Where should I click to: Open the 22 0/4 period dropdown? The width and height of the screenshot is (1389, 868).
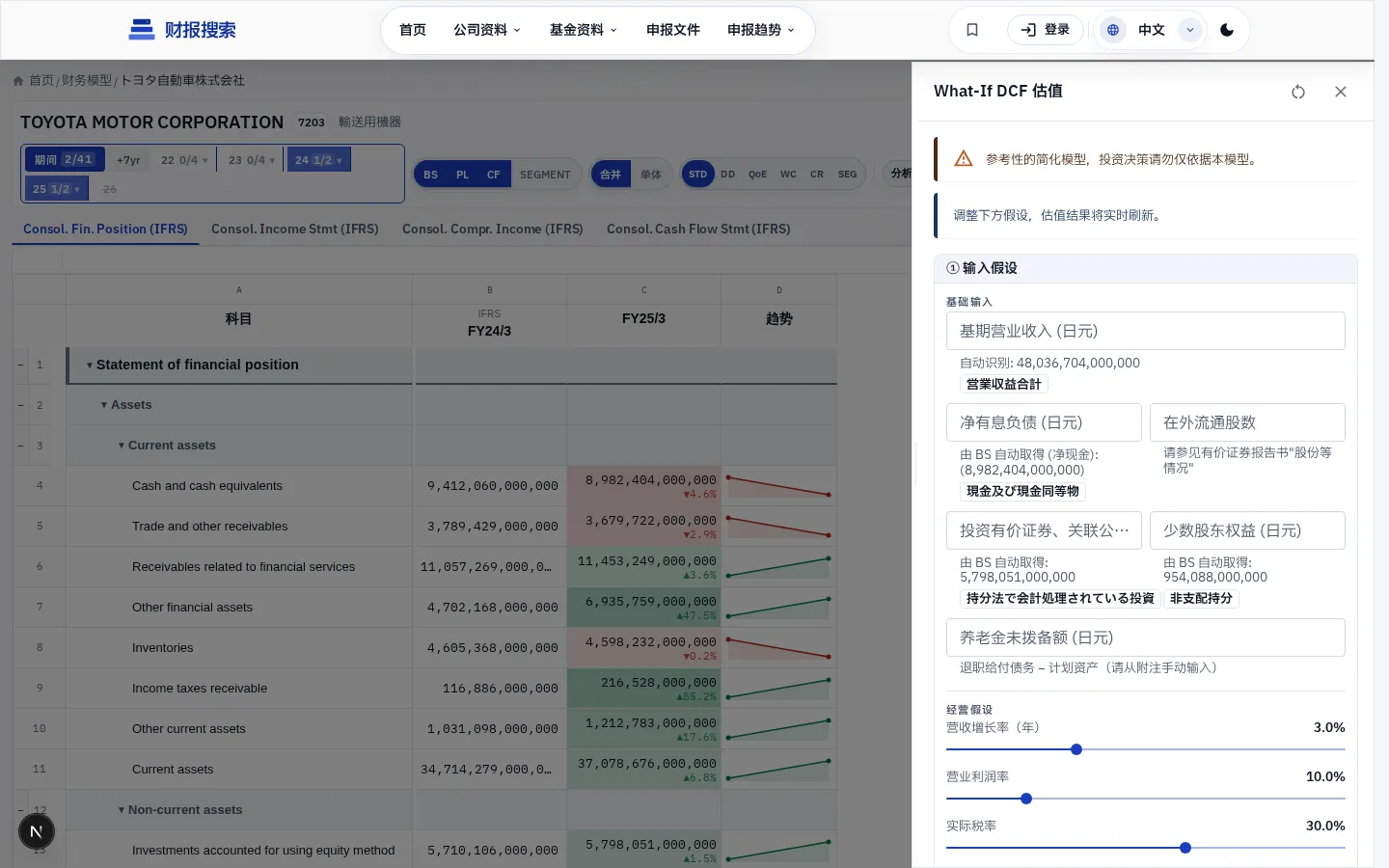[184, 160]
